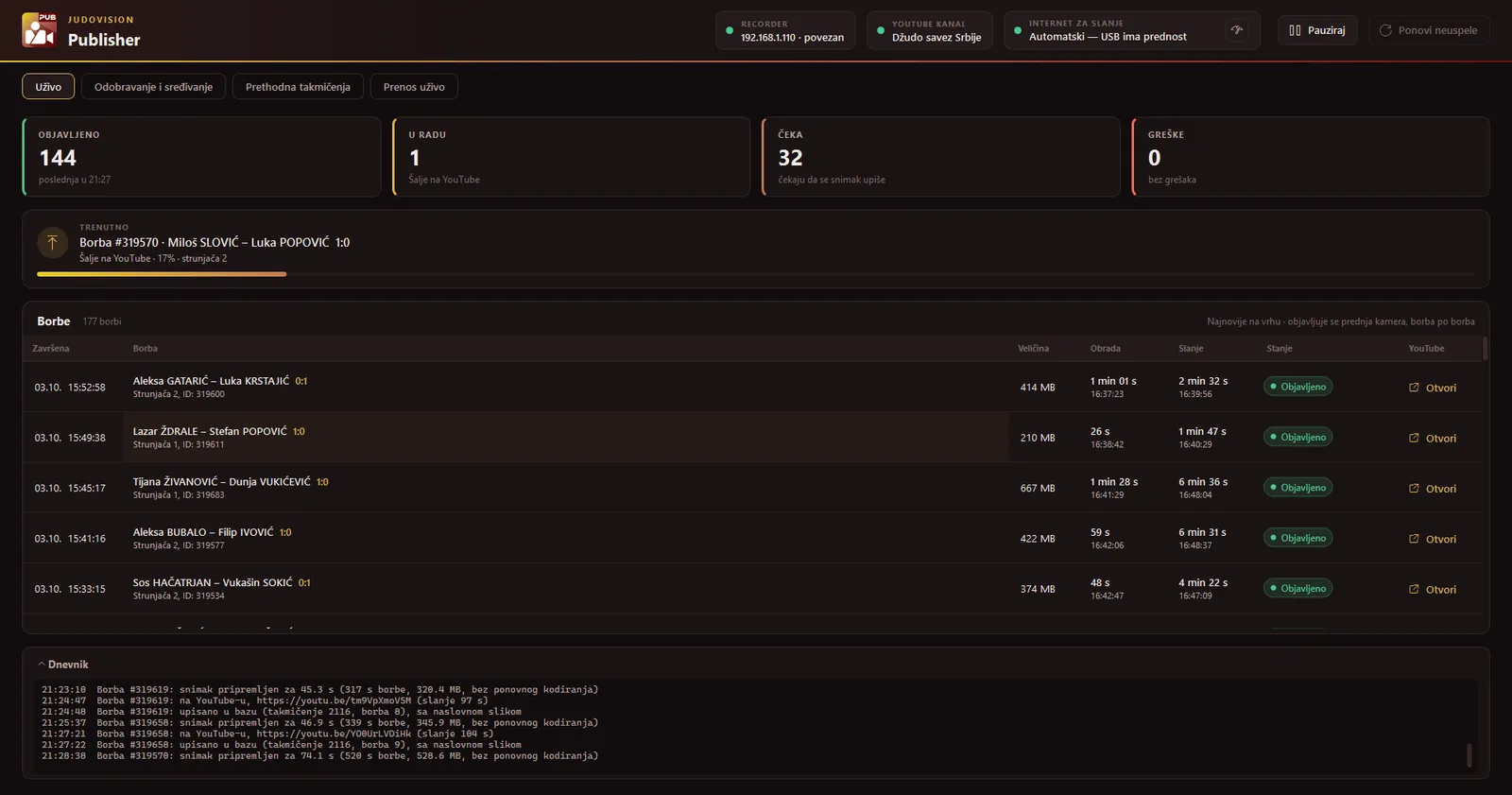The image size is (1512, 795).
Task: Click the current fight upload progress bar
Action: (755, 274)
